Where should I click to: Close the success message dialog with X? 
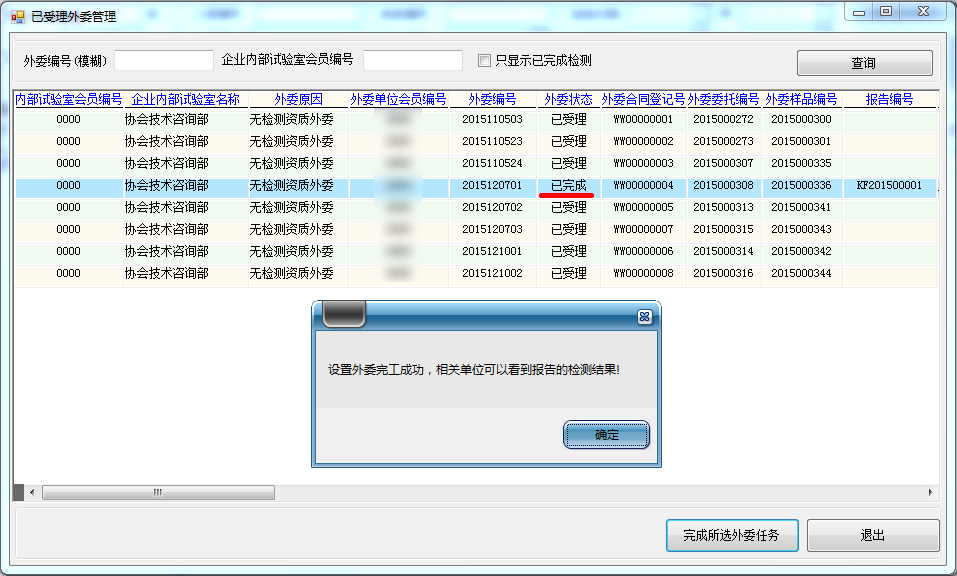click(644, 316)
